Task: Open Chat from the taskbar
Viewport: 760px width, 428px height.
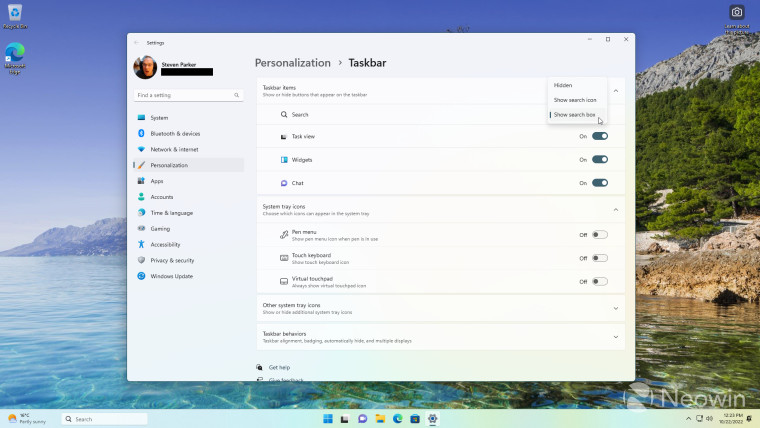Action: click(363, 419)
